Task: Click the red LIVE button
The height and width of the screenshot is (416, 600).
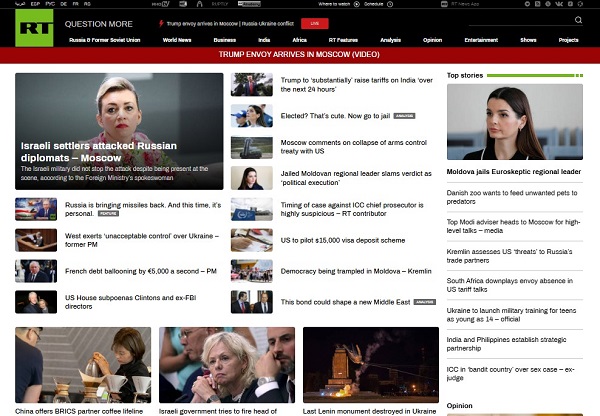Action: (315, 23)
